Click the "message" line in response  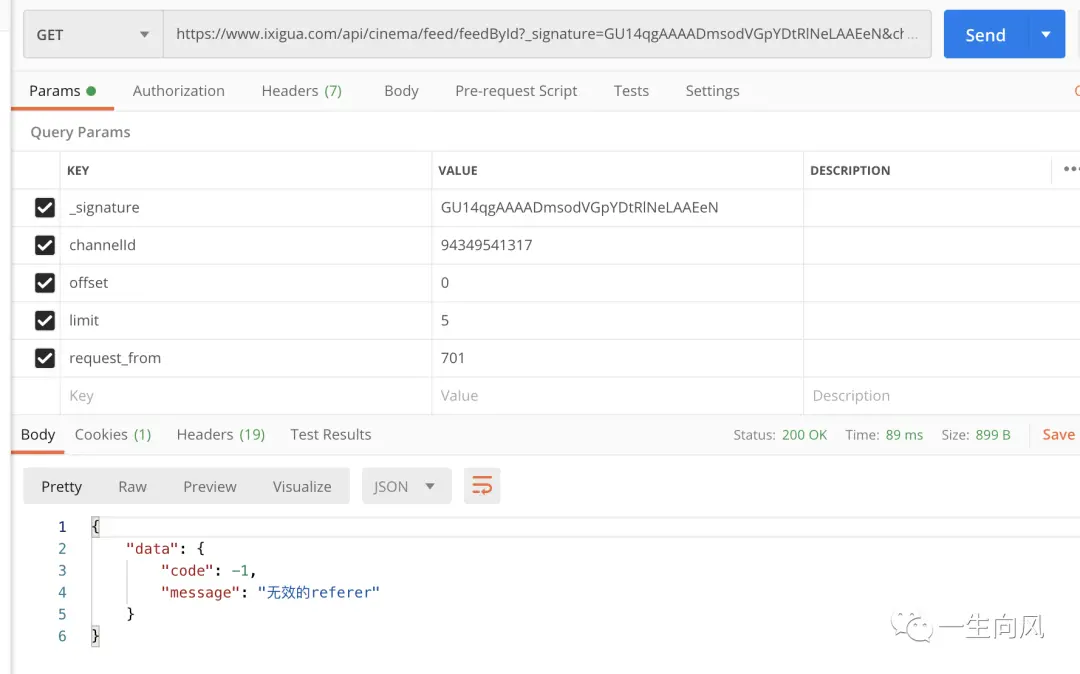270,593
